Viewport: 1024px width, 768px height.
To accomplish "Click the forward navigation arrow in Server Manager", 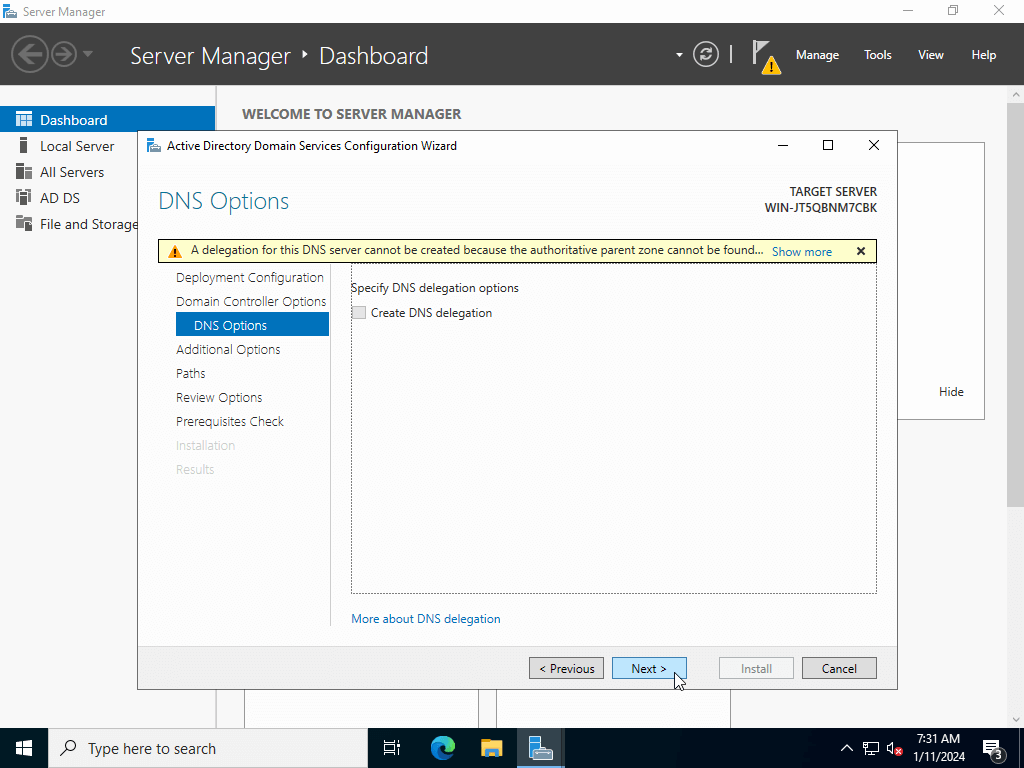I will click(x=64, y=54).
